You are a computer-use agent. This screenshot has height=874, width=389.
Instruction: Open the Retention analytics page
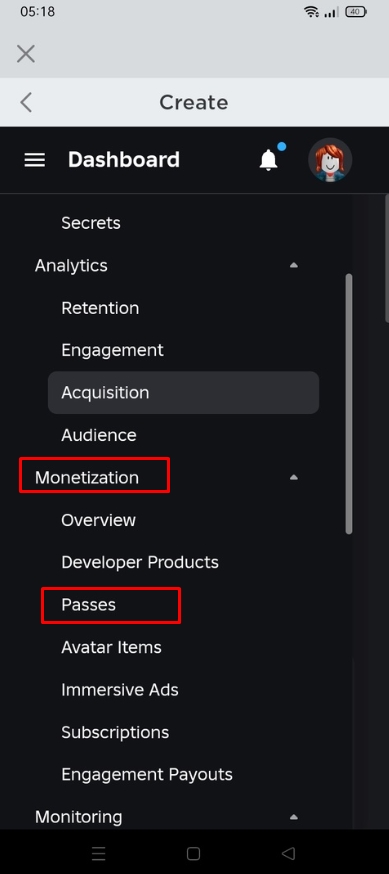[100, 308]
